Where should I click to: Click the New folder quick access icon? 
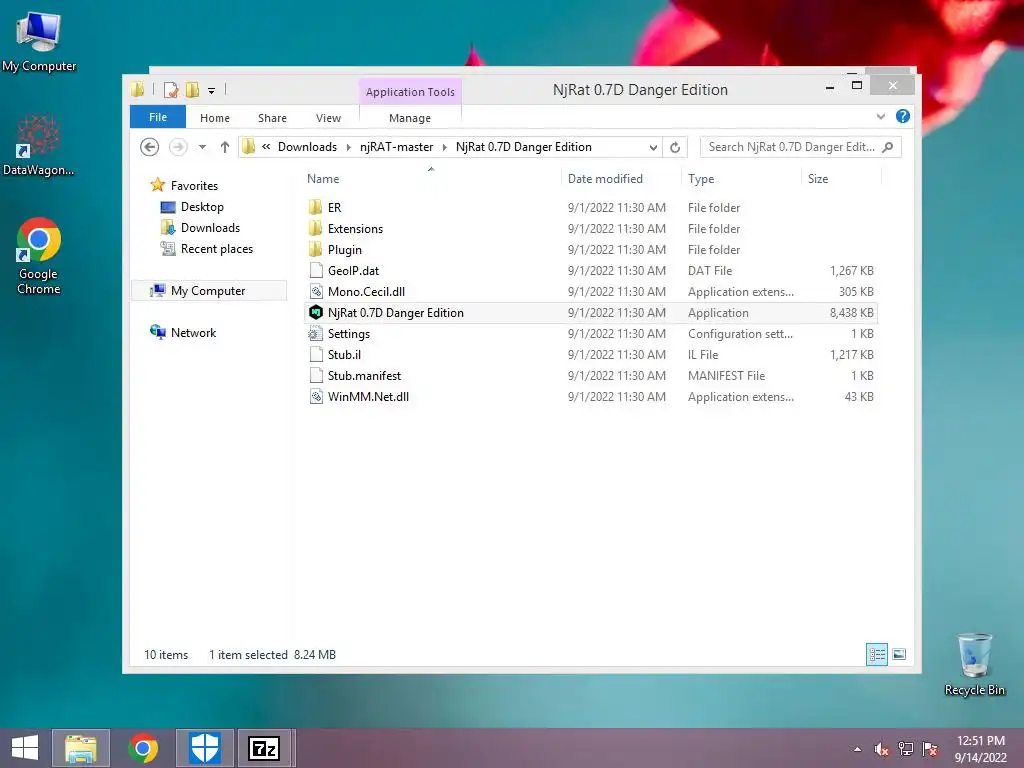(192, 90)
